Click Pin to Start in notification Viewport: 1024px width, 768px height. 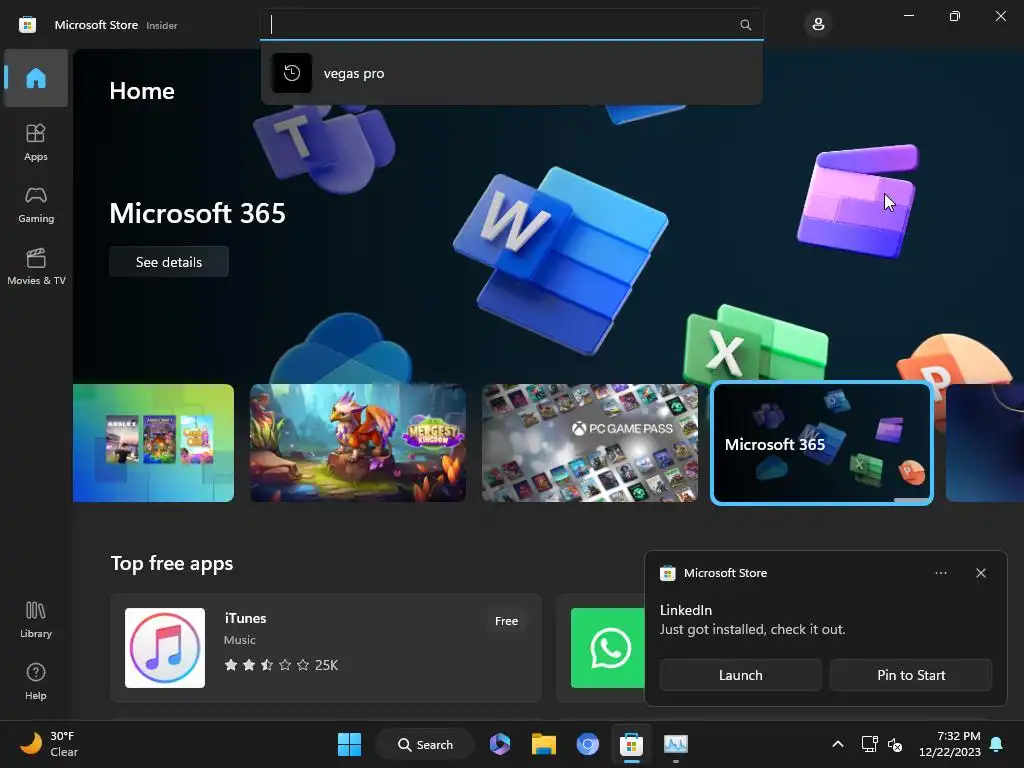click(911, 675)
